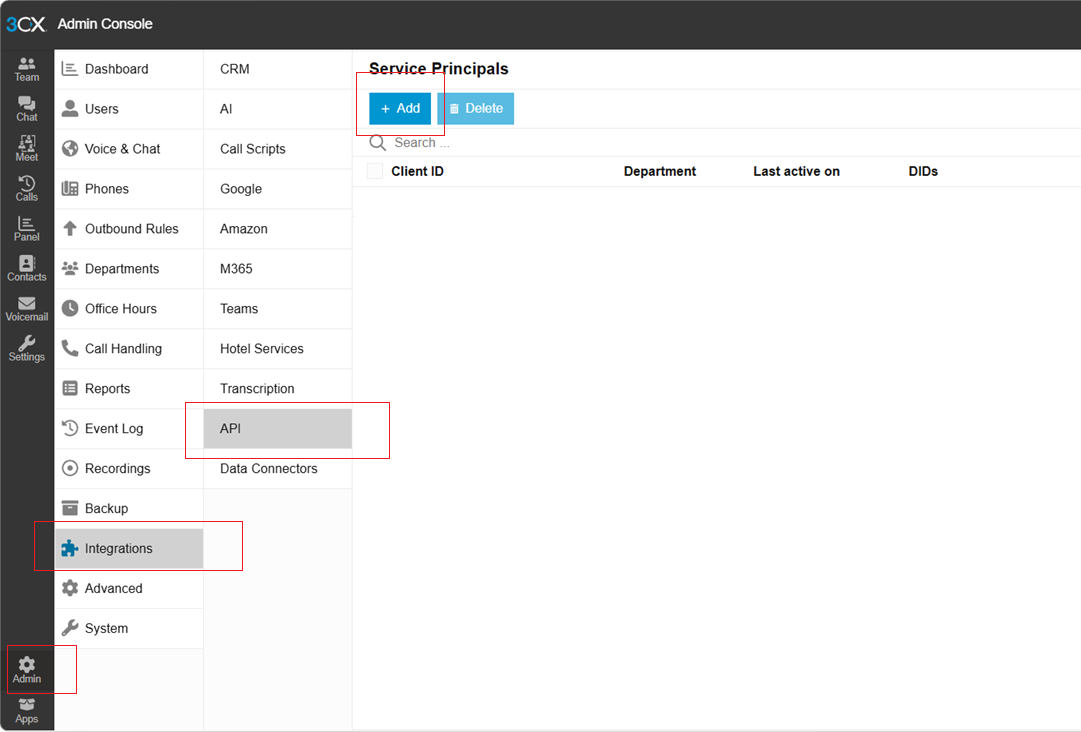Open the Meet sidebar icon
The width and height of the screenshot is (1081, 732).
[x=27, y=149]
